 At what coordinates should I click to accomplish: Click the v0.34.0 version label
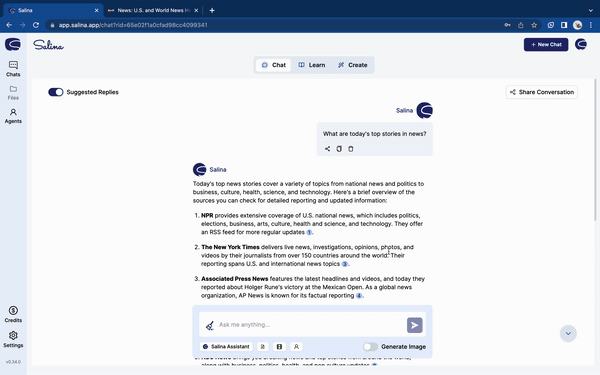(13, 362)
